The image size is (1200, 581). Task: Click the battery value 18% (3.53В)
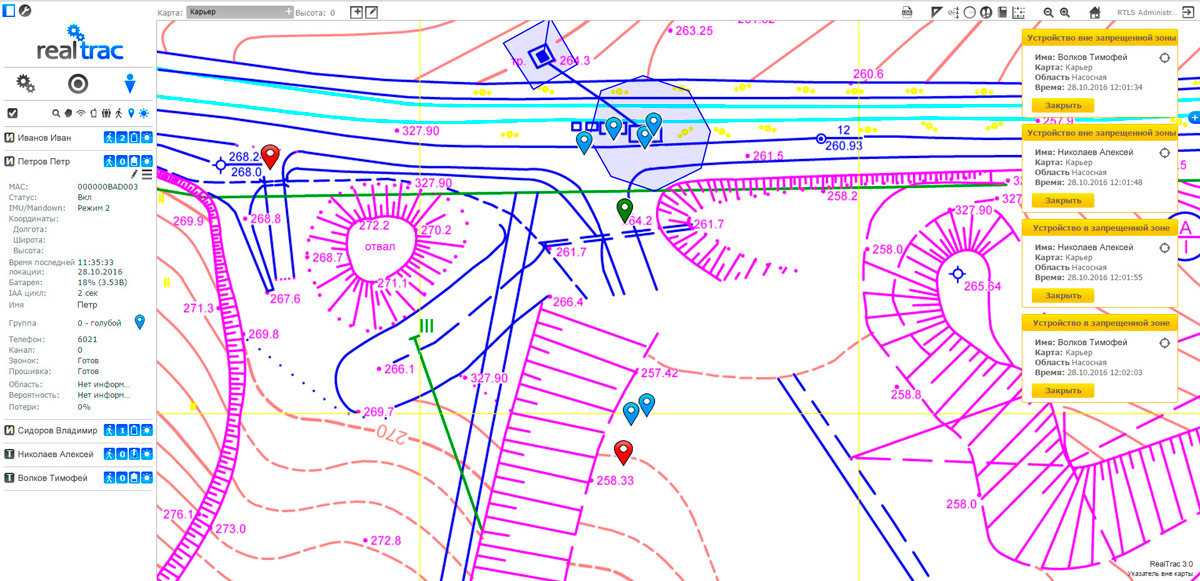coord(104,282)
